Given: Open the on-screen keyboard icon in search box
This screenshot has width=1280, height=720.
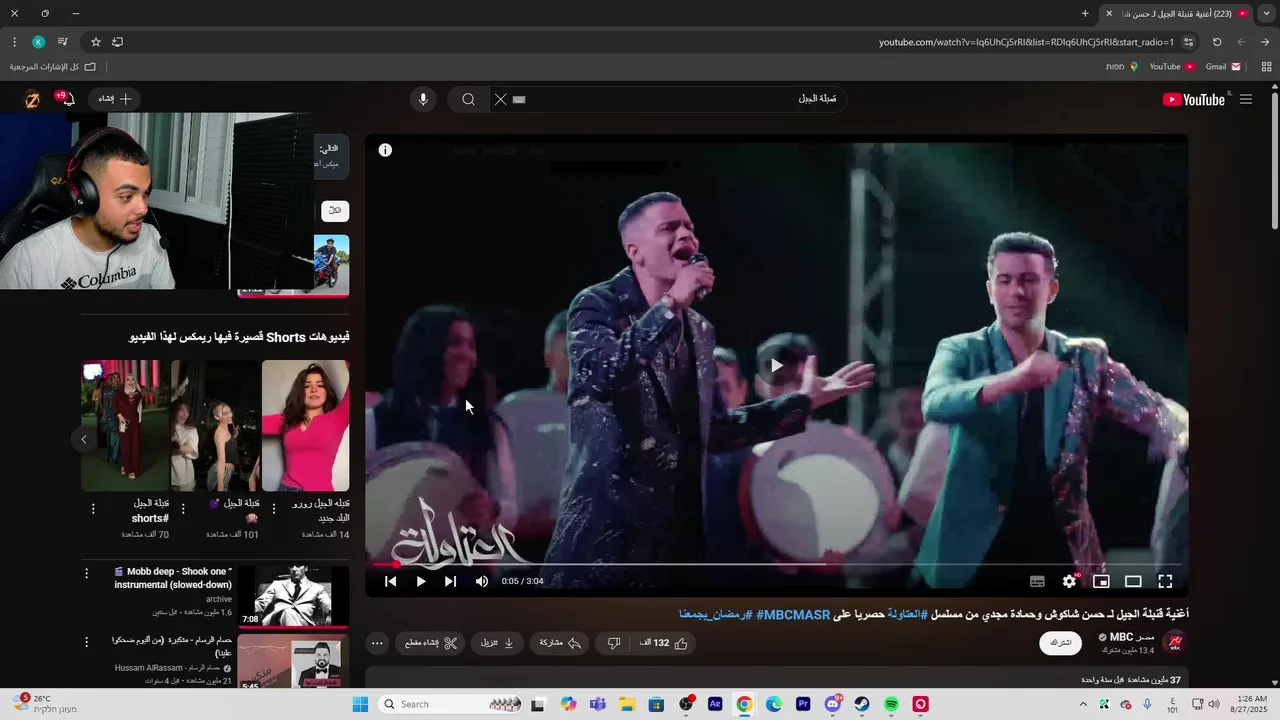Looking at the screenshot, I should click(519, 99).
